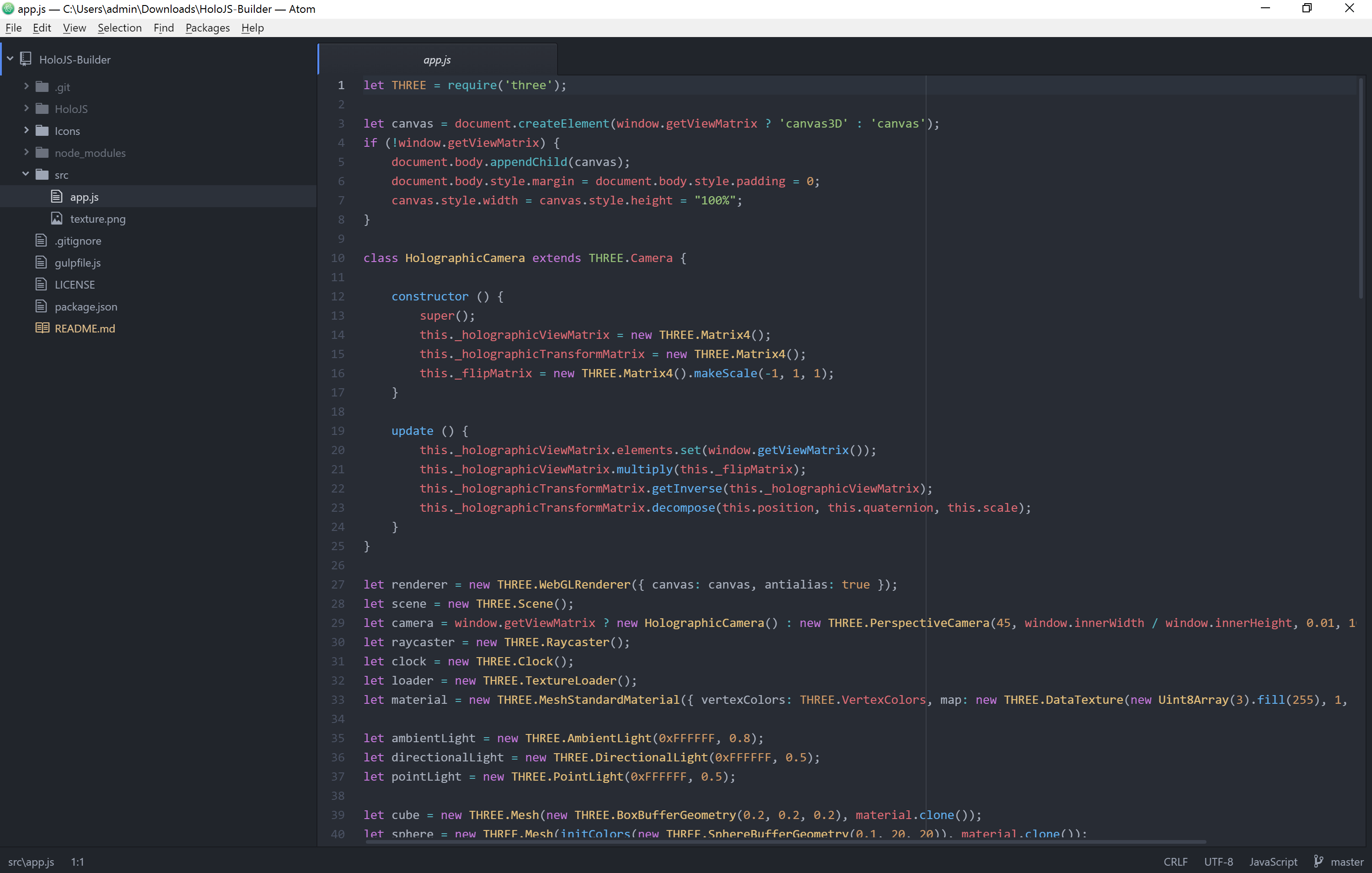
Task: Click the Icons folder icon
Action: pos(42,130)
